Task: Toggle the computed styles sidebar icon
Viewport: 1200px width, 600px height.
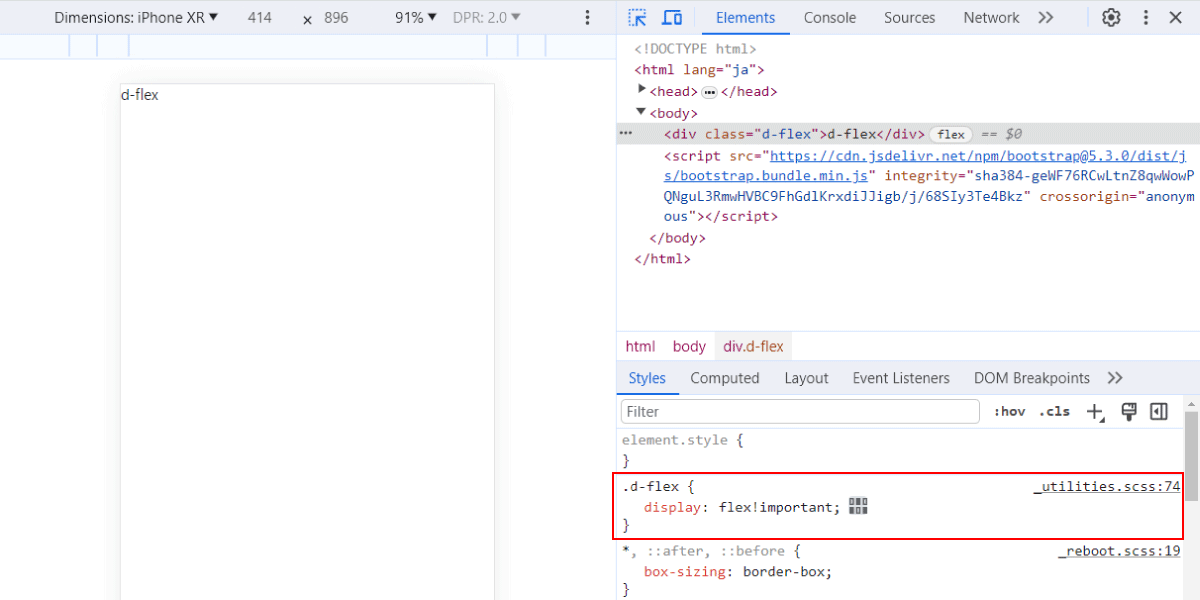Action: pos(1159,411)
